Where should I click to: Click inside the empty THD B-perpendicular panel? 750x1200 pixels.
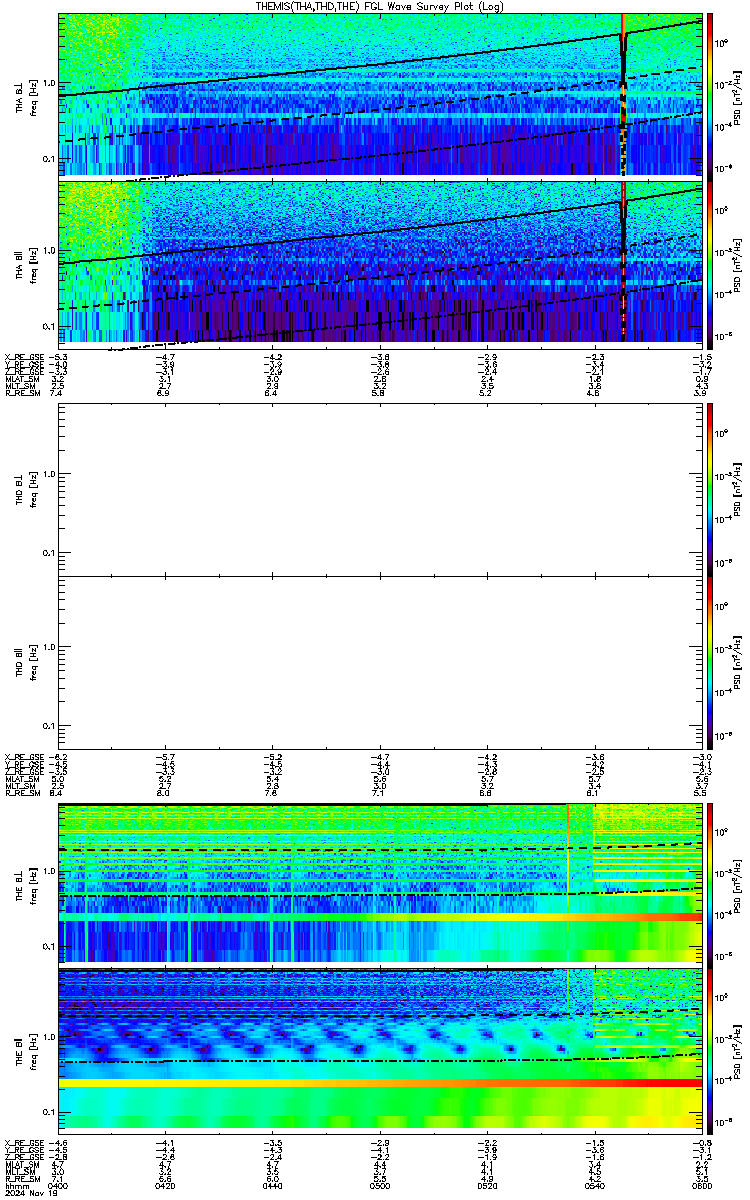(x=380, y=489)
